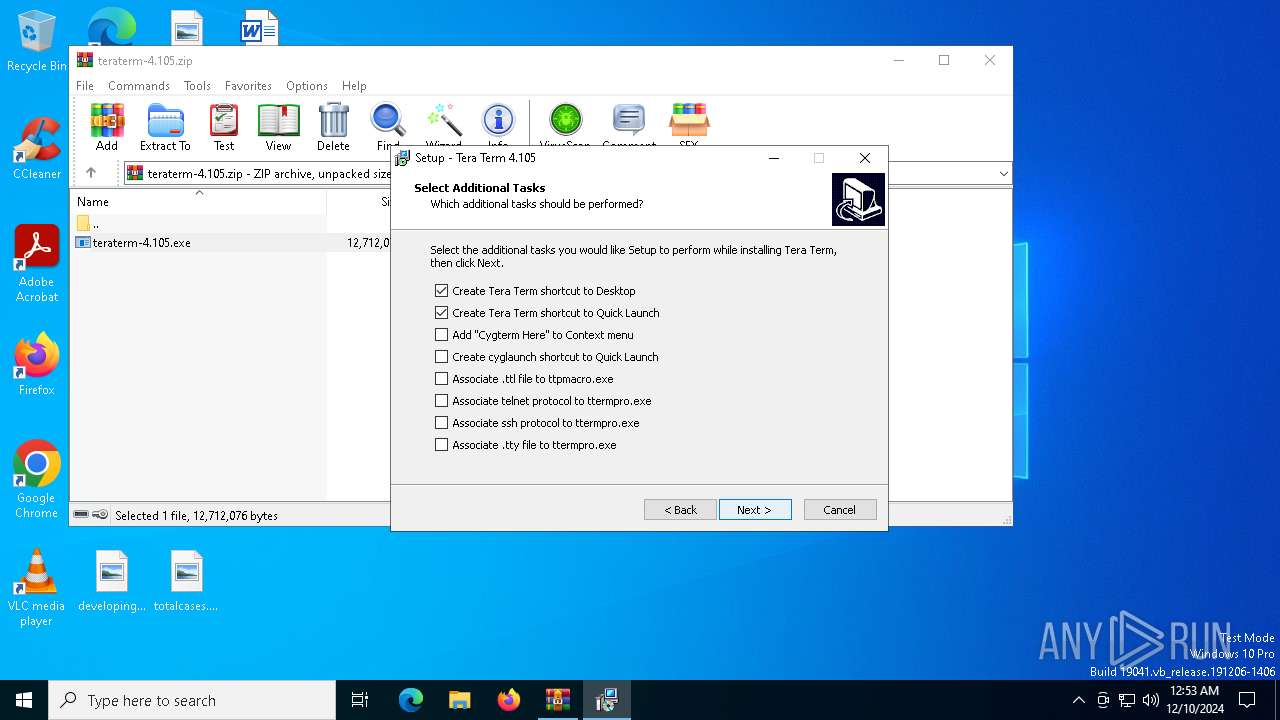
Task: Click the Next button in setup
Action: click(755, 510)
